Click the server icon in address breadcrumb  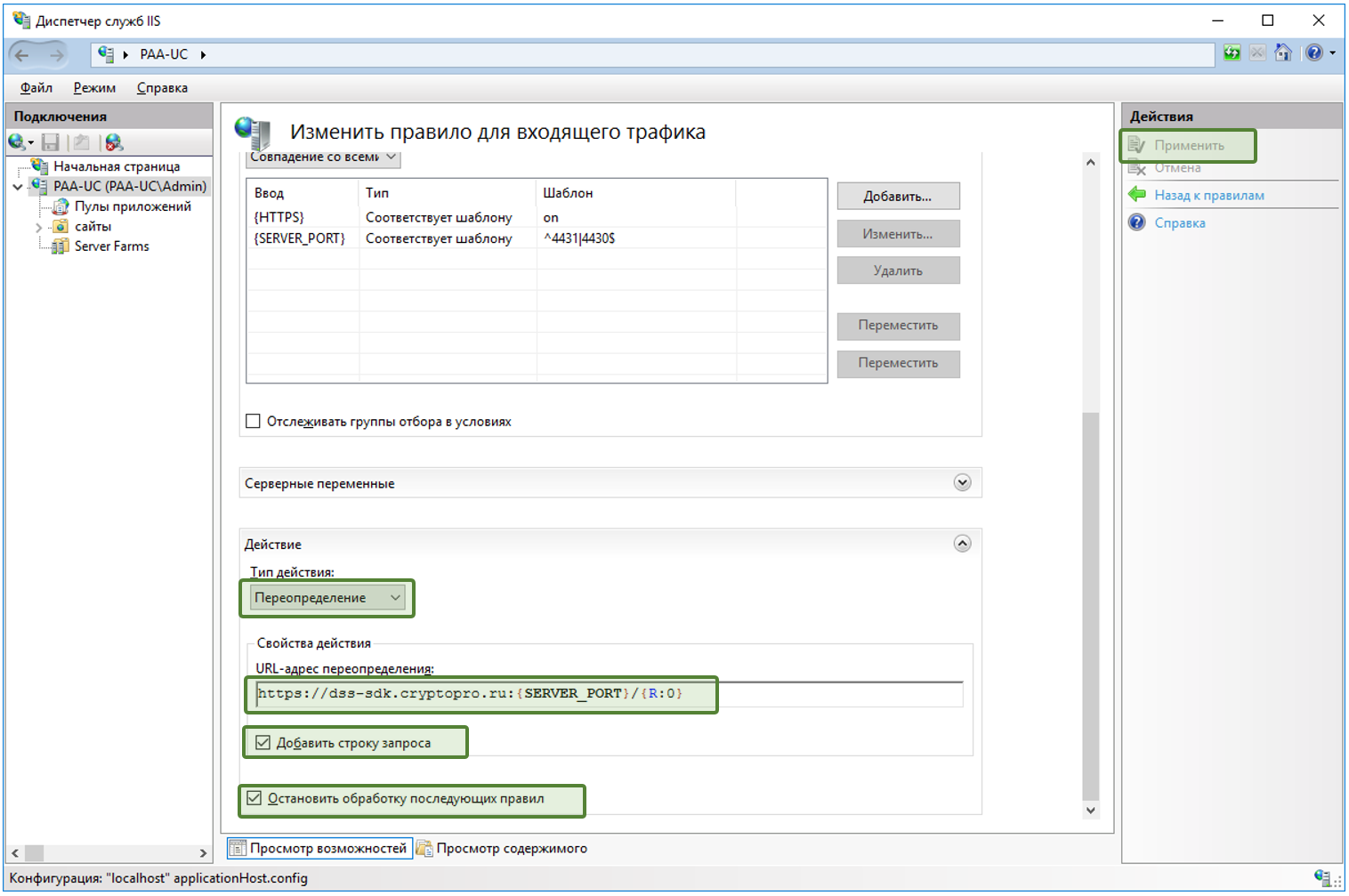pos(106,53)
